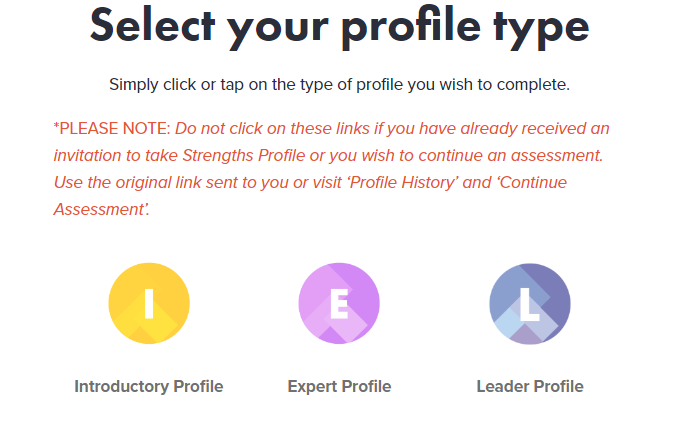Click the 'Simply click or tap' instruction sentence
This screenshot has height=434, width=676.
339,84
